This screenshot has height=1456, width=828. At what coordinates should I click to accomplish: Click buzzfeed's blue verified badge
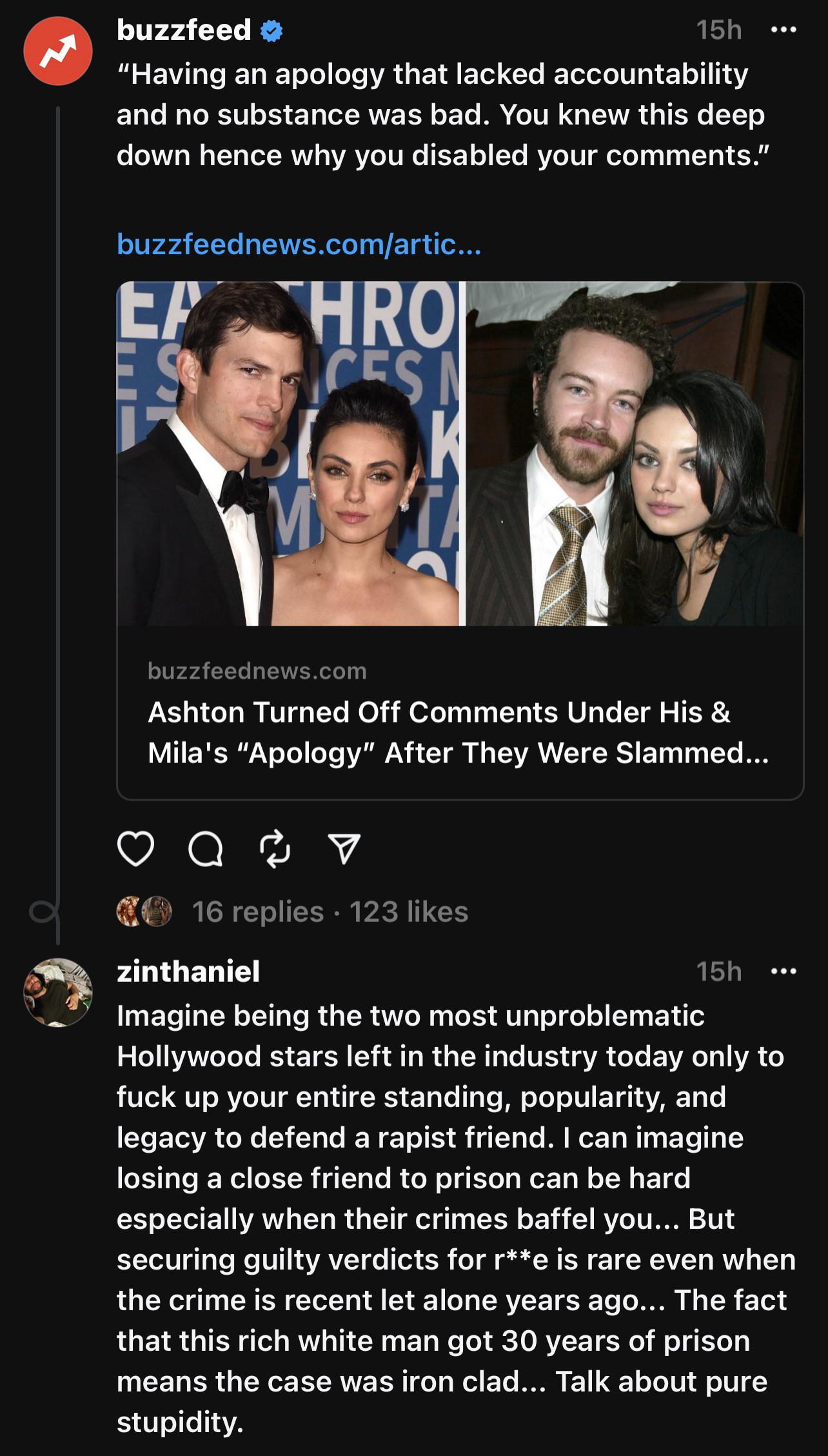click(271, 31)
